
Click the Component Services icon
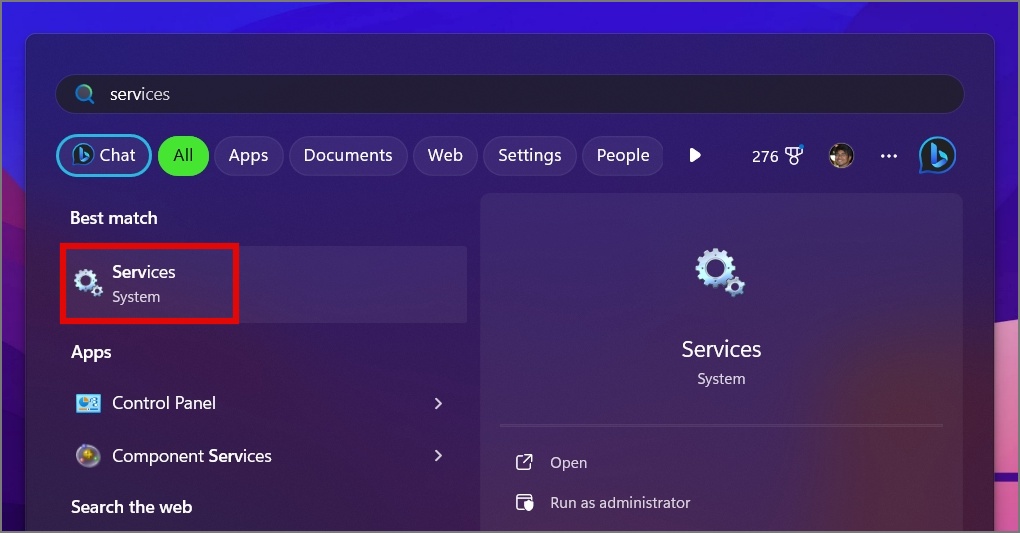88,456
